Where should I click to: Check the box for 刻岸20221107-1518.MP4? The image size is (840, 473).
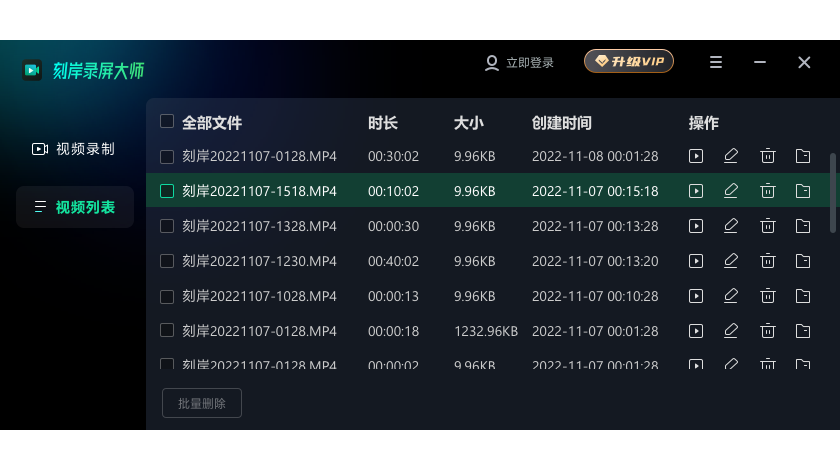(x=167, y=191)
